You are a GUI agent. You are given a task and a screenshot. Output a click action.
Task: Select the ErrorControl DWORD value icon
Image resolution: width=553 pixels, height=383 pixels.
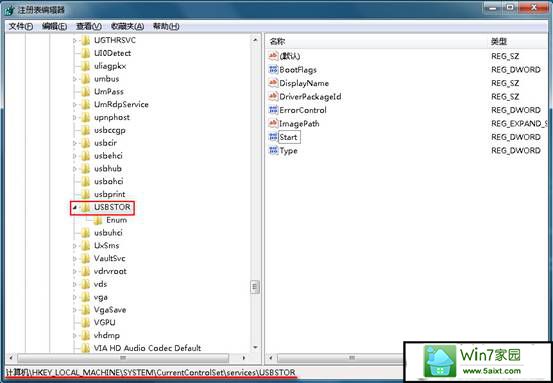pos(273,110)
